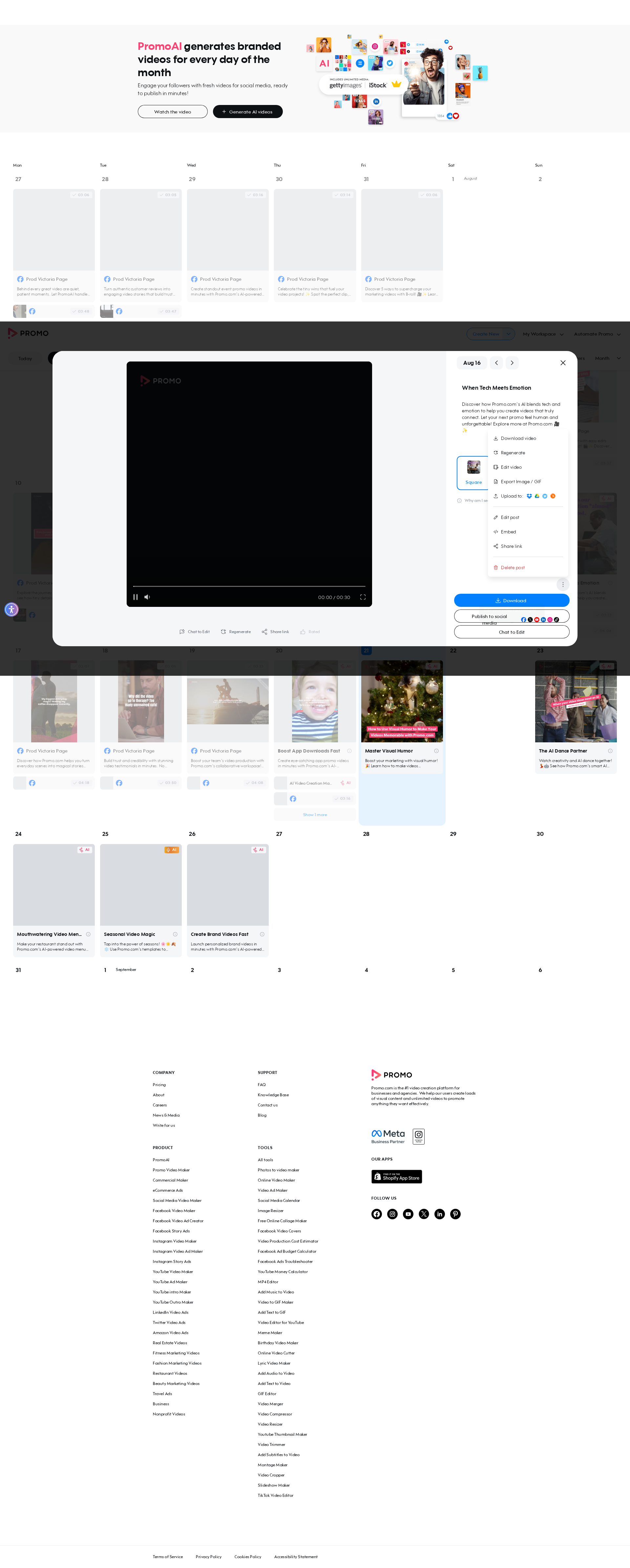The image size is (630, 1568).
Task: Open the accessibility widget icon
Action: point(11,609)
